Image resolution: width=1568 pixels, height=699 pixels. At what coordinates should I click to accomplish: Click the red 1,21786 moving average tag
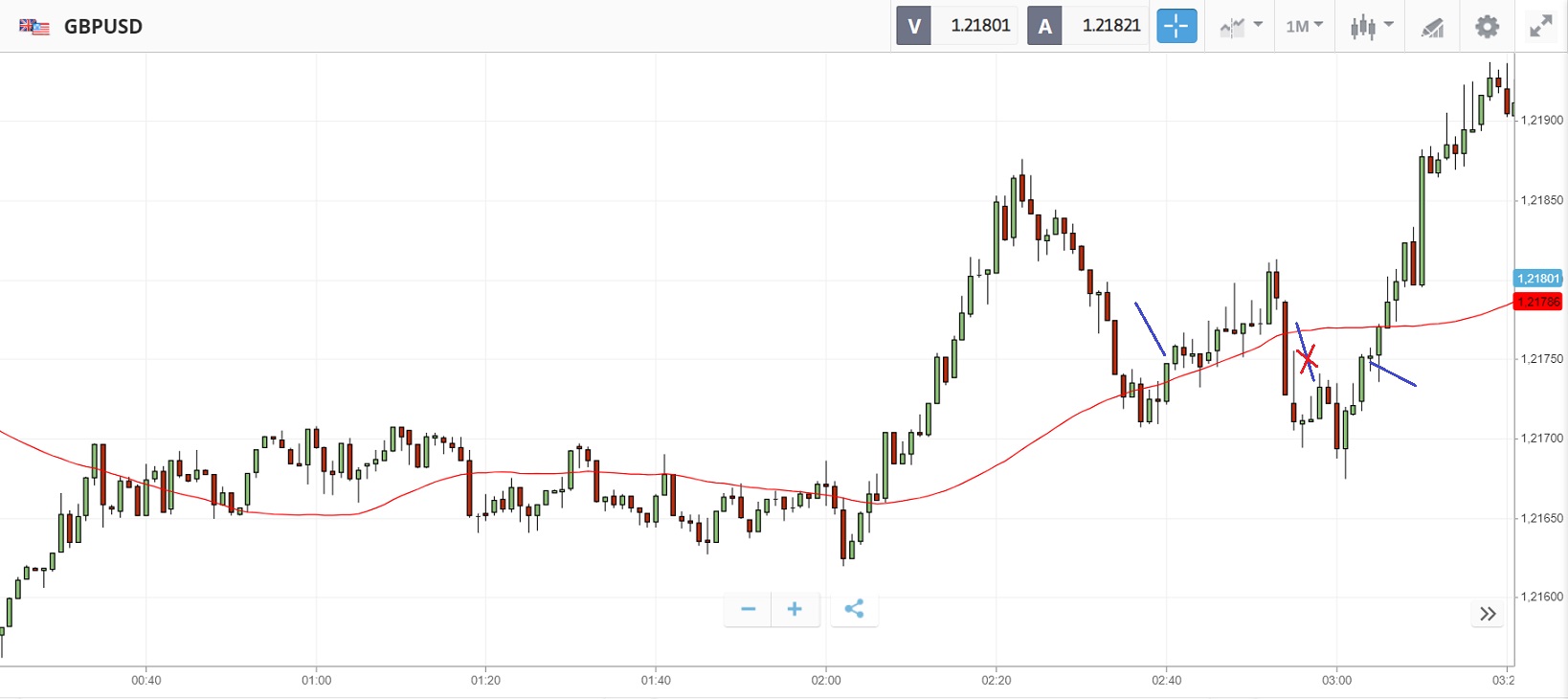[x=1538, y=302]
